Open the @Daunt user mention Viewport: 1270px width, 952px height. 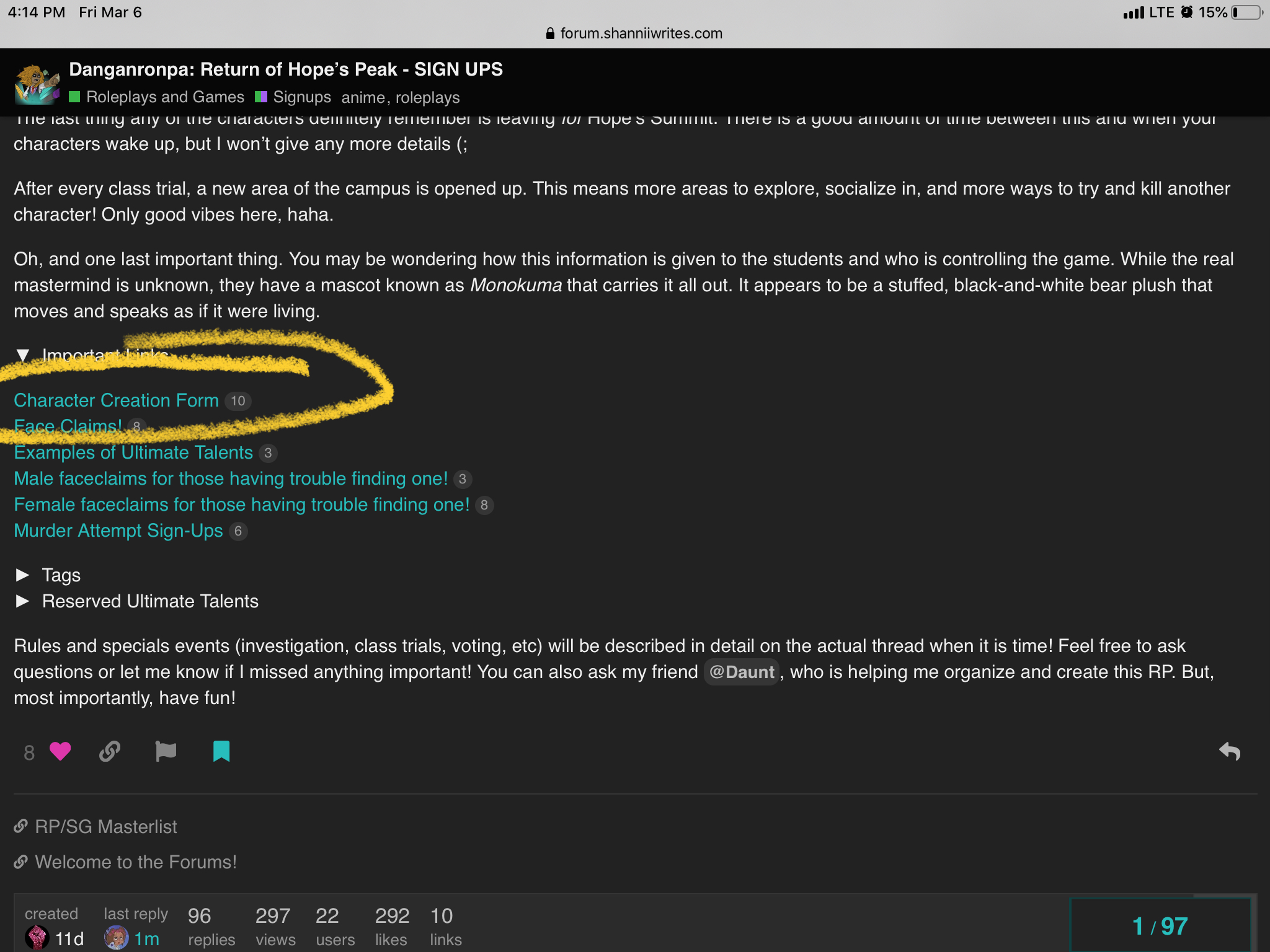pyautogui.click(x=742, y=672)
